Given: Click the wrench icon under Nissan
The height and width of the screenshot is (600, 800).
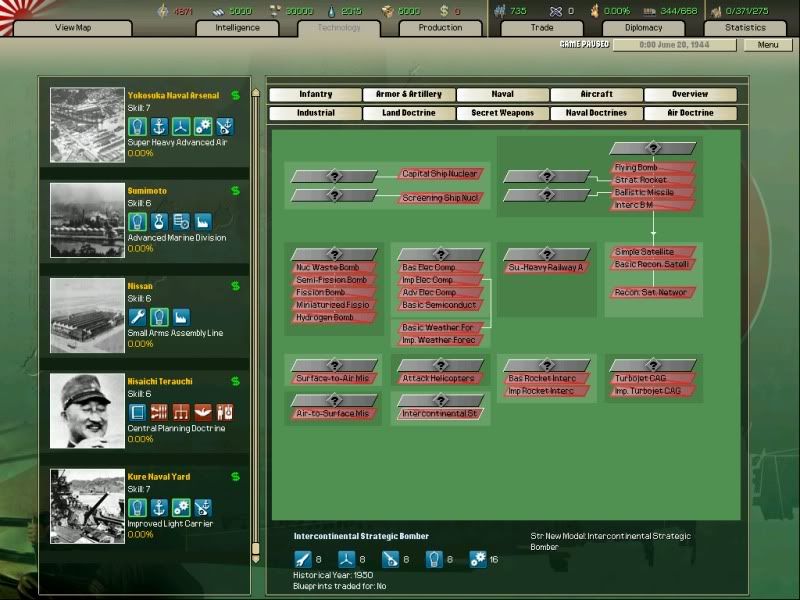Looking at the screenshot, I should tap(137, 316).
